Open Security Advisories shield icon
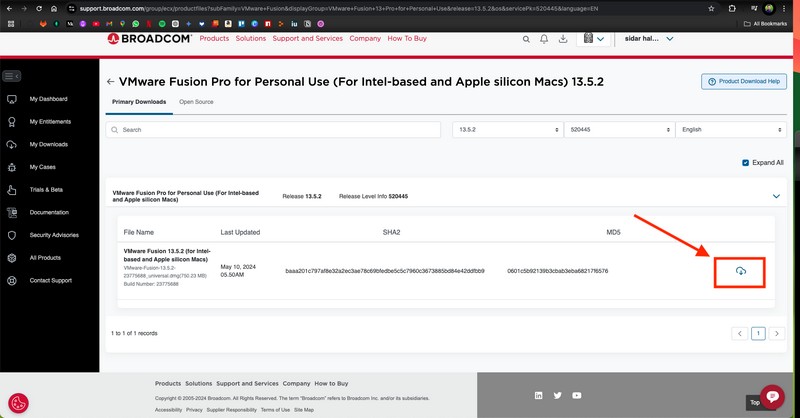 pyautogui.click(x=12, y=235)
